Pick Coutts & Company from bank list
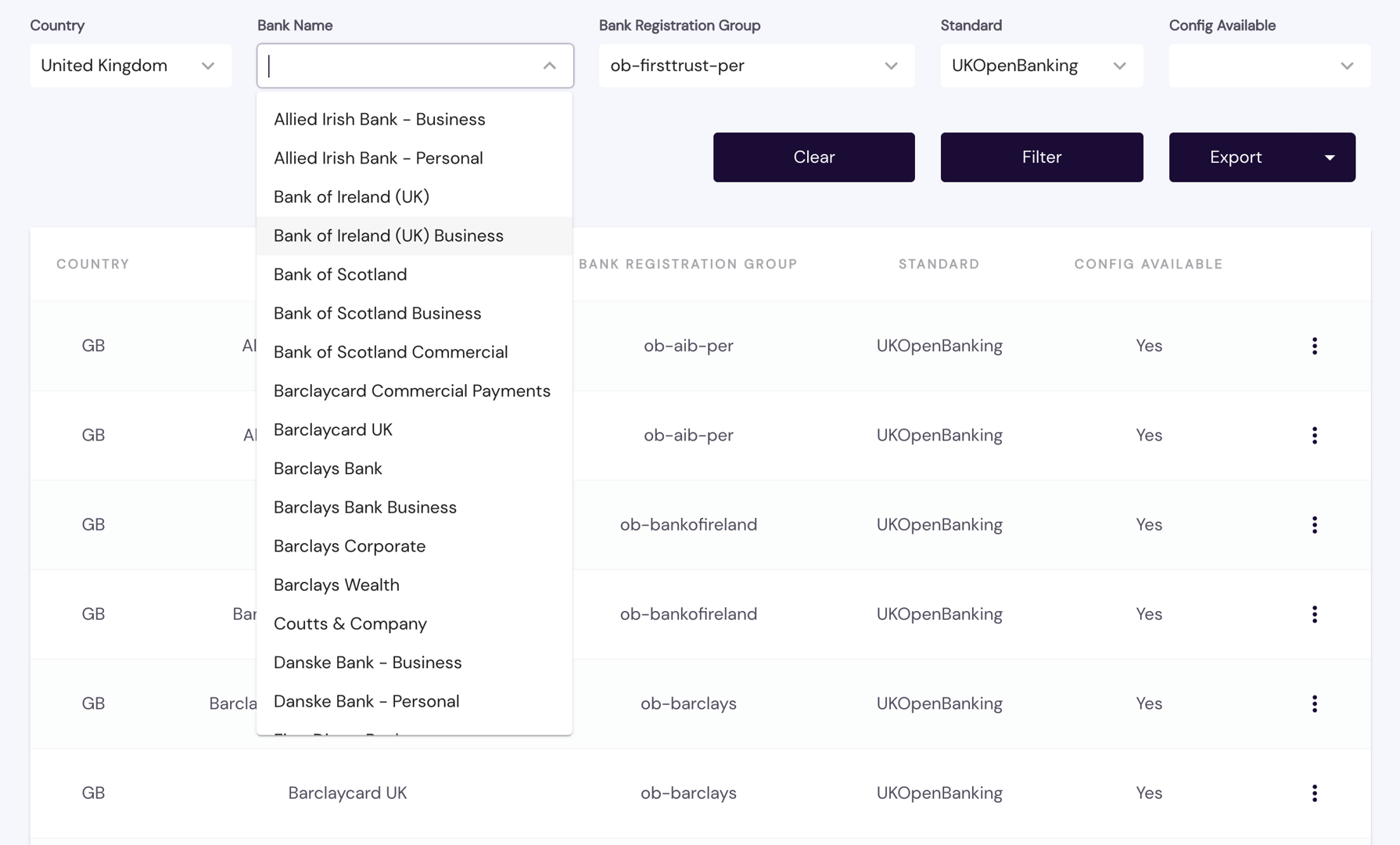 (350, 624)
